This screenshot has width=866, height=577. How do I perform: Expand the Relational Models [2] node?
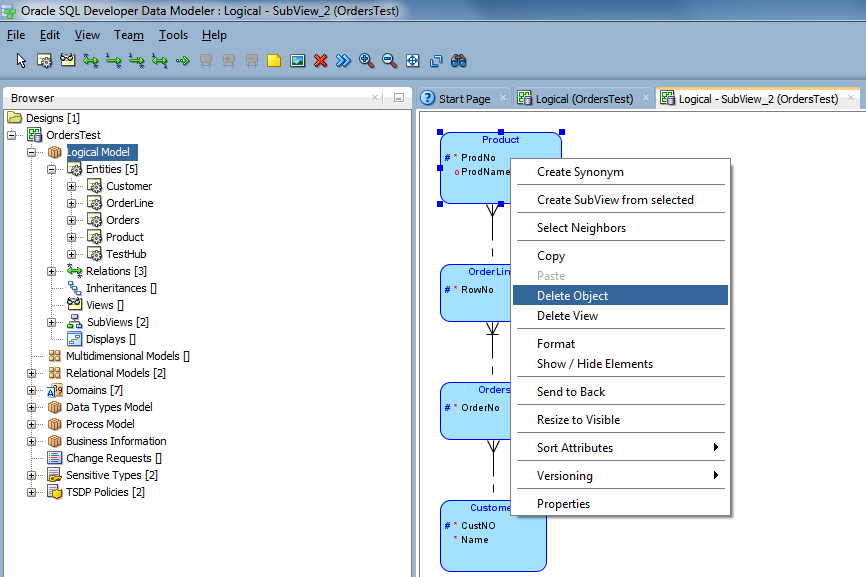point(31,374)
